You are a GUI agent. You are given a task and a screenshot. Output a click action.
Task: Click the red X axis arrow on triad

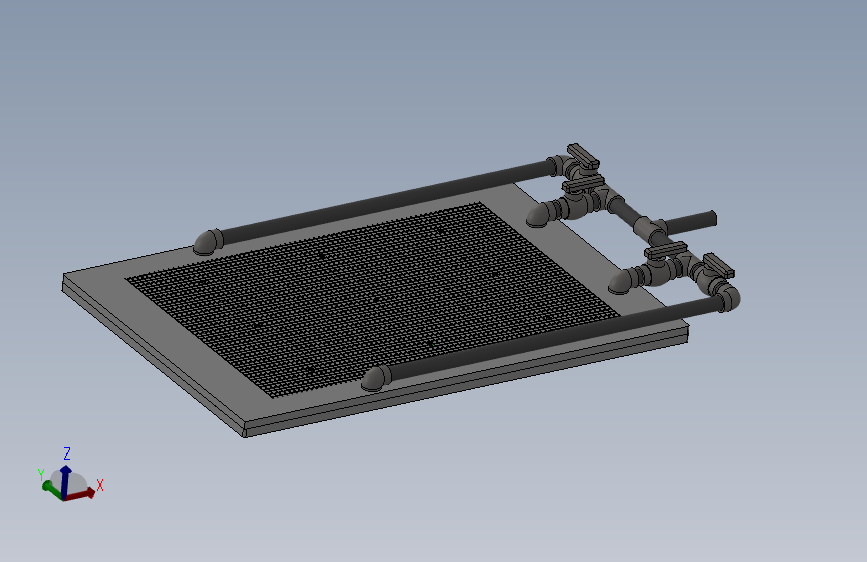click(x=80, y=493)
